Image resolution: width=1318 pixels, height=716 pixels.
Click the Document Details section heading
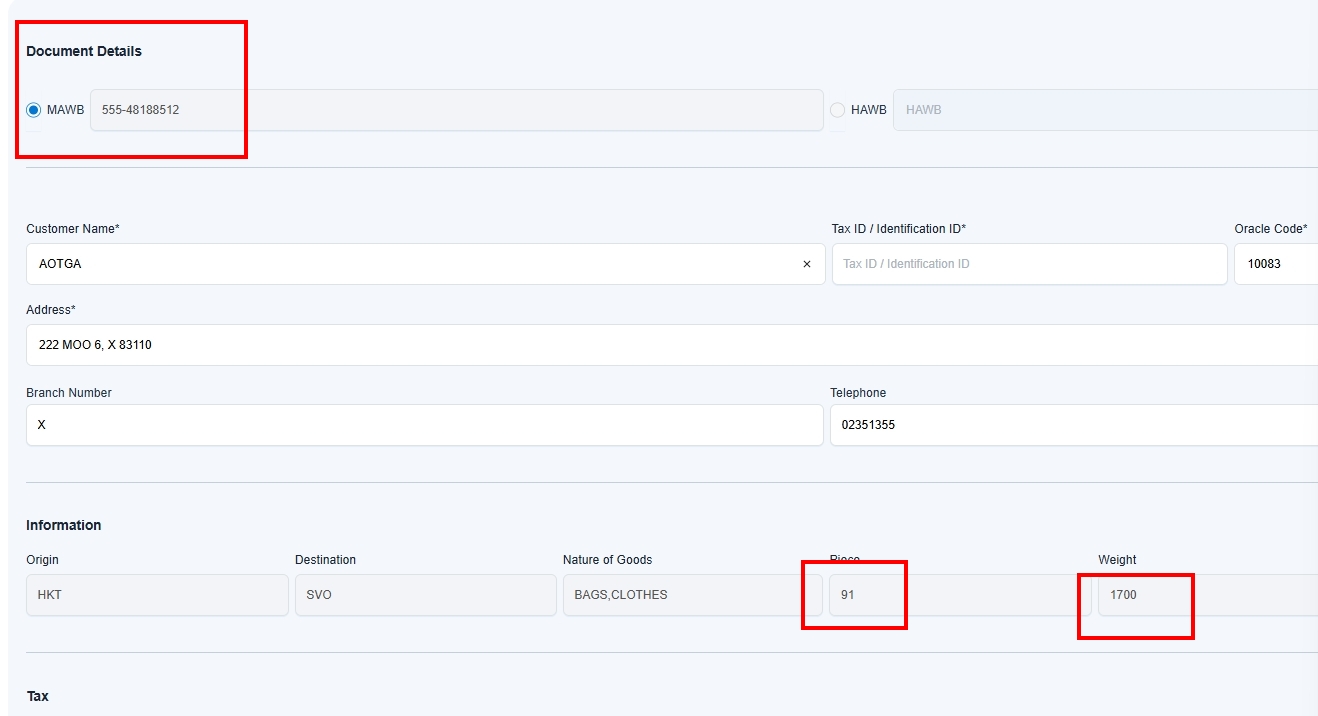pos(84,52)
